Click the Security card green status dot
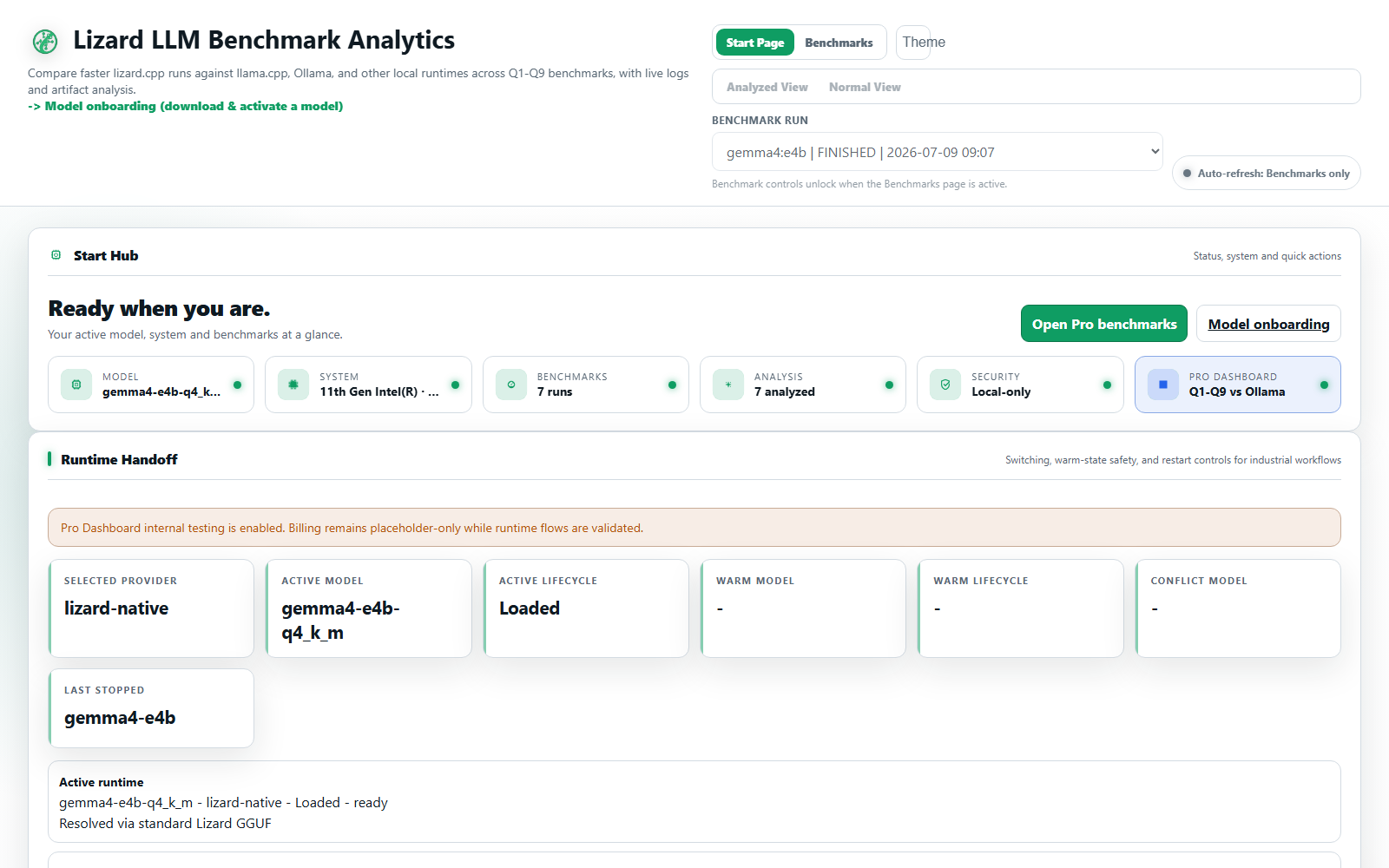Image resolution: width=1389 pixels, height=868 pixels. pyautogui.click(x=1107, y=385)
